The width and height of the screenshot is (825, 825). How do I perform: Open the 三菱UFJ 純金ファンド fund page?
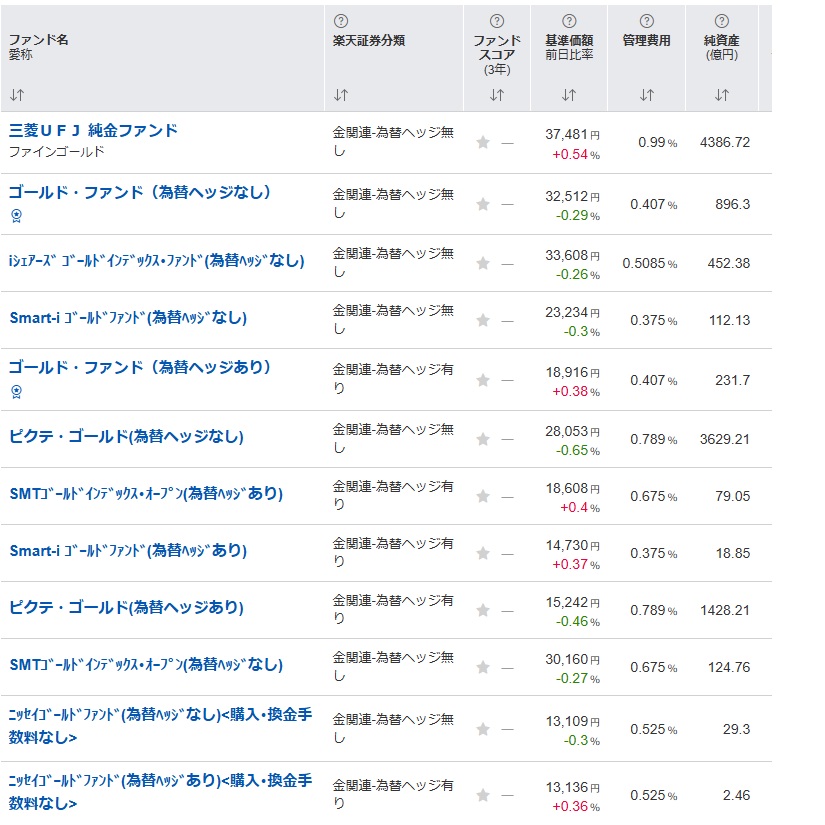tap(93, 131)
